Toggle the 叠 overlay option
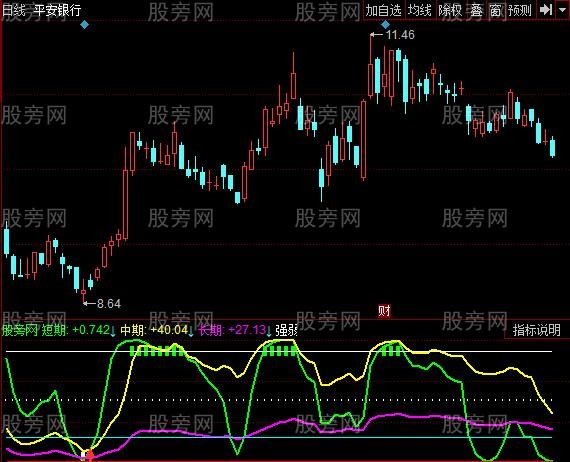Viewport: 570px width, 462px height. [x=476, y=10]
